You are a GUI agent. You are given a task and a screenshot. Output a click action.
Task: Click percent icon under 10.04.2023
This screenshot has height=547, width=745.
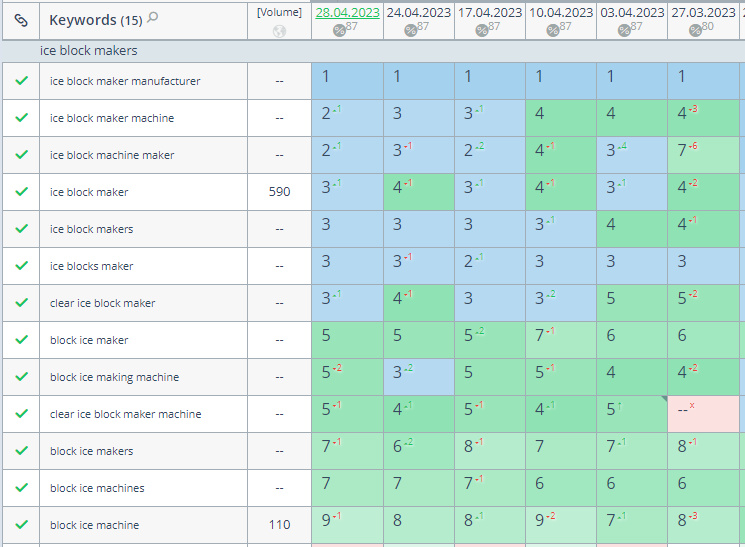point(553,30)
